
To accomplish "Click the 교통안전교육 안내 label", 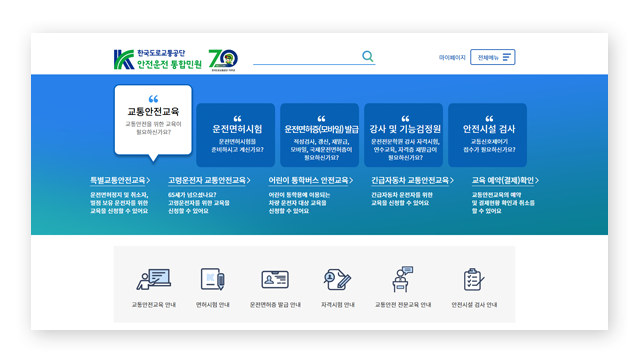I will (153, 305).
